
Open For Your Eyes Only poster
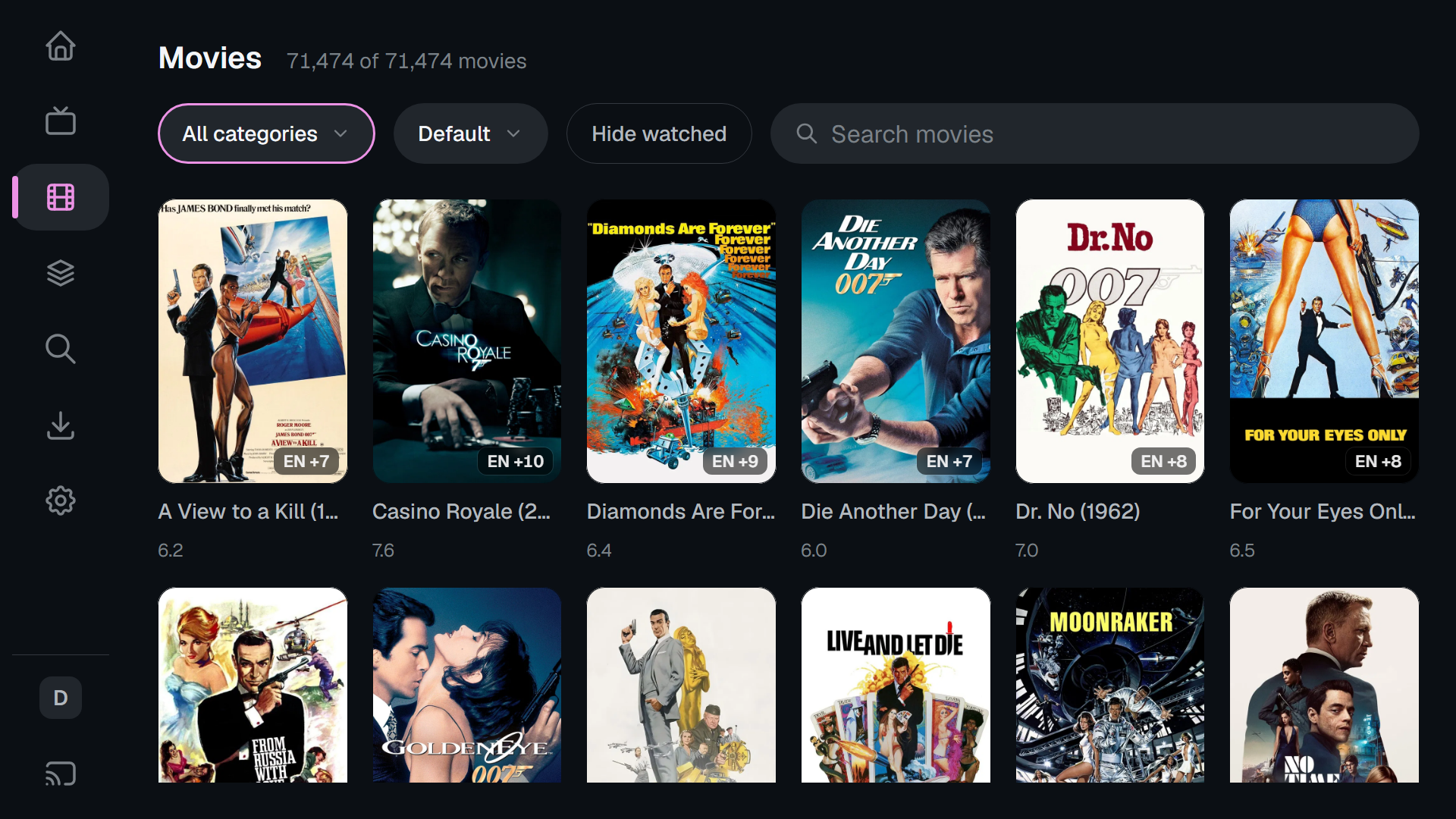click(x=1325, y=341)
